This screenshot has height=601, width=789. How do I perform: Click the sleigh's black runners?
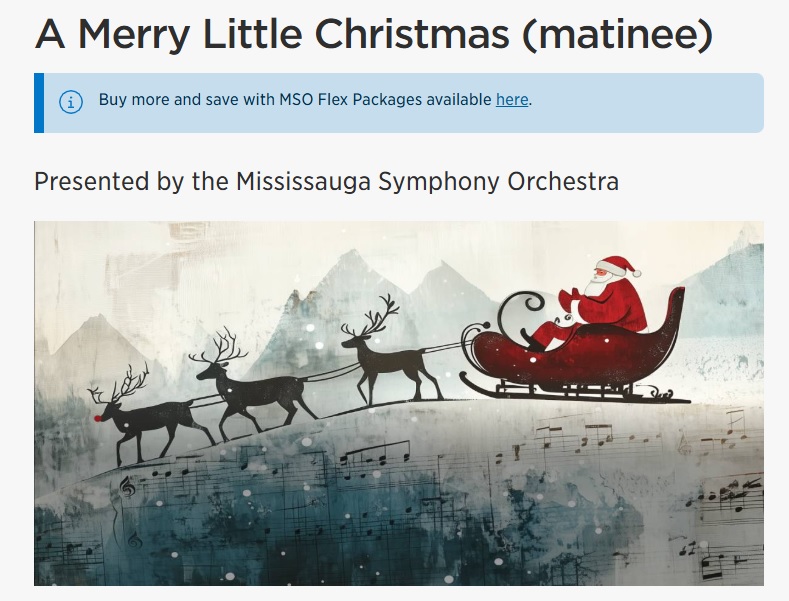tap(580, 391)
